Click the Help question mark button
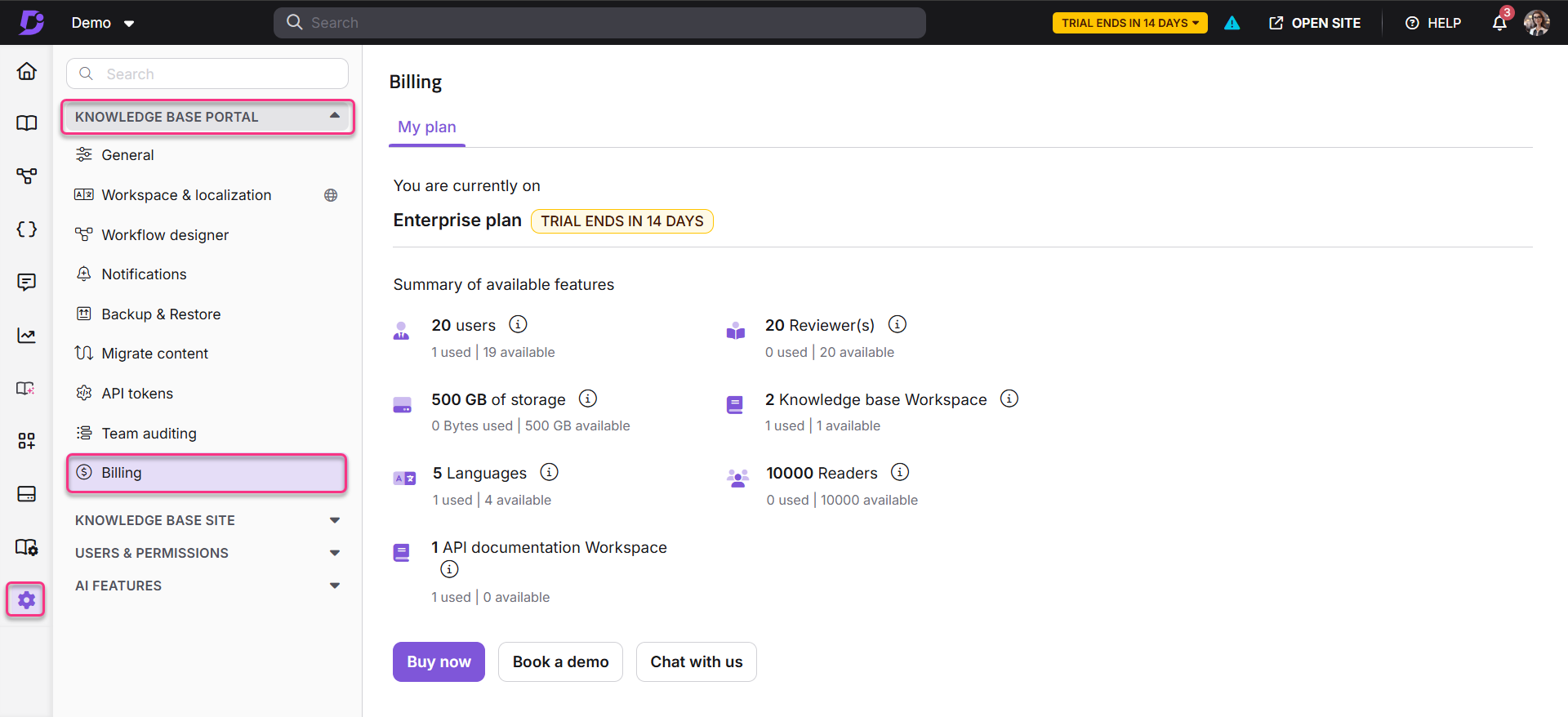The width and height of the screenshot is (1568, 717). [x=1433, y=23]
